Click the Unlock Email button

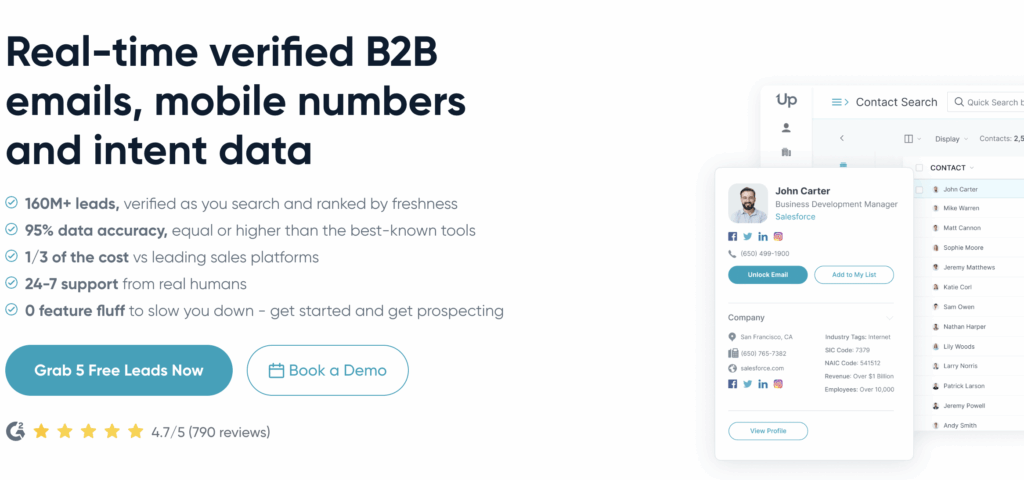point(768,275)
